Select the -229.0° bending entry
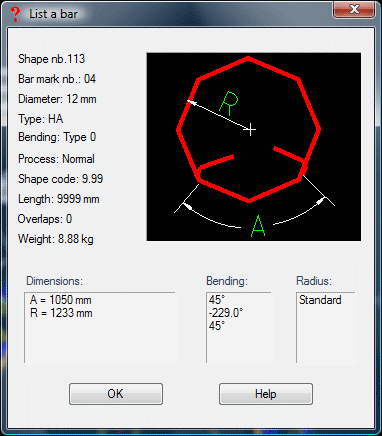Image resolution: width=382 pixels, height=436 pixels. coord(226,313)
